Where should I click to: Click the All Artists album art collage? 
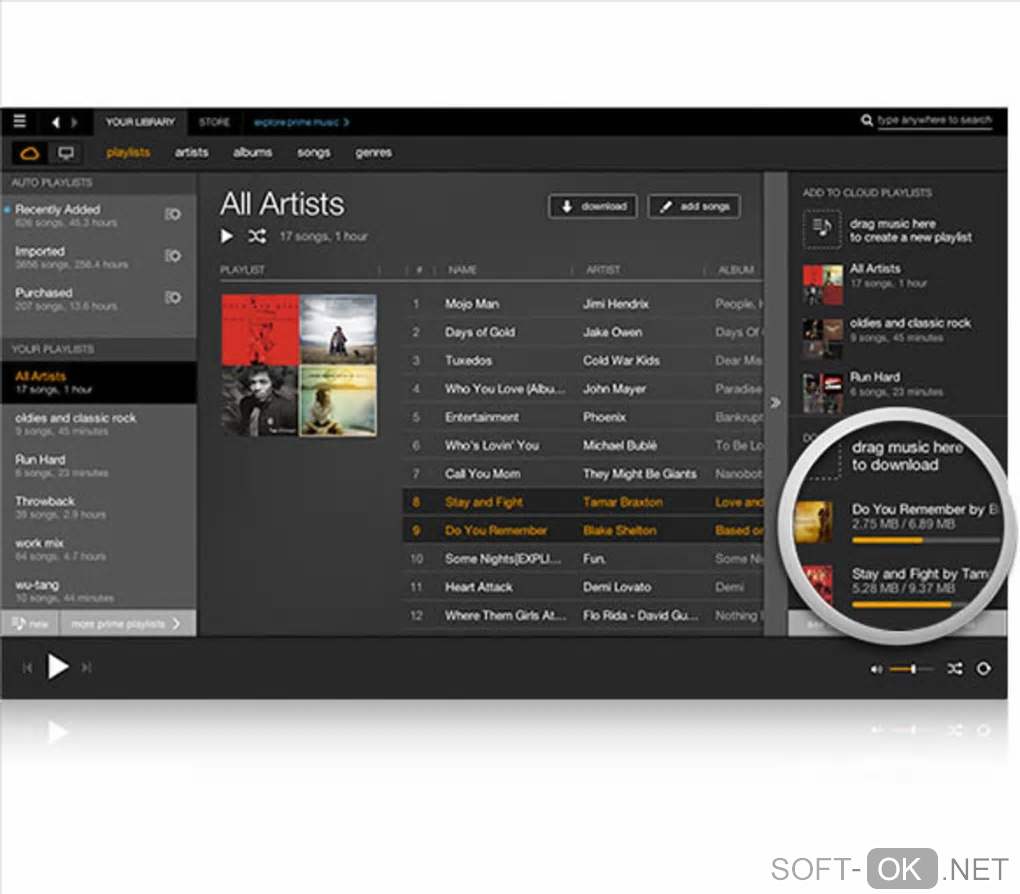(299, 365)
